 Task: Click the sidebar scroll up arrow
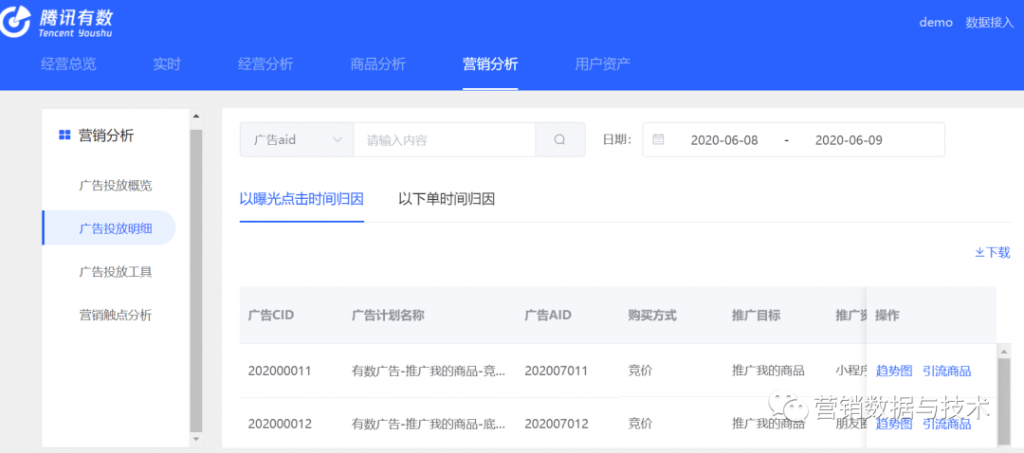coord(196,116)
